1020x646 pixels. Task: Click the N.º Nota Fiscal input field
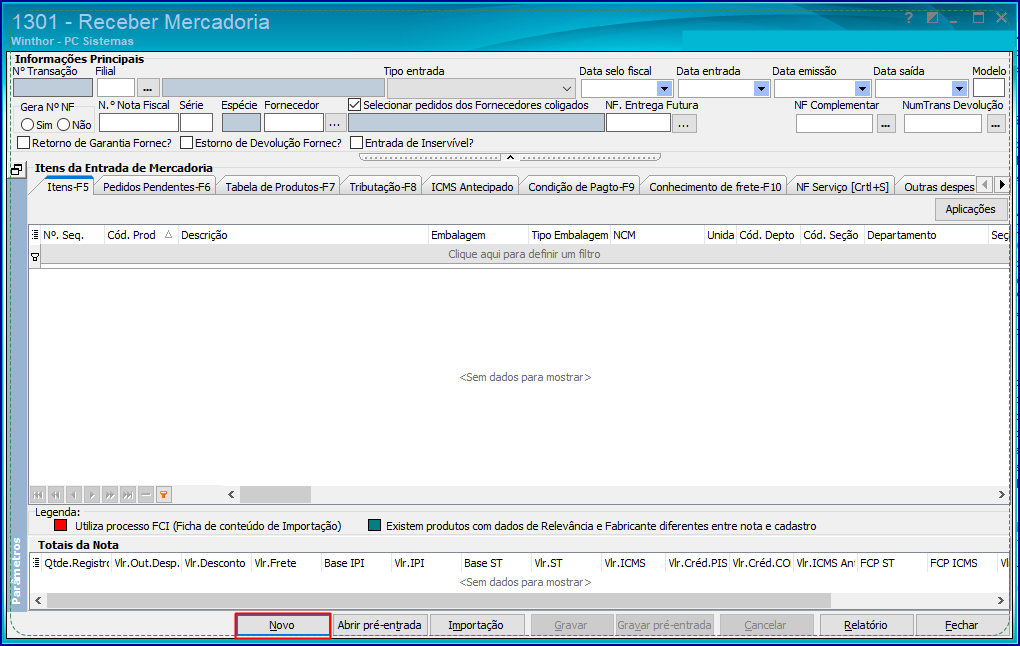pyautogui.click(x=139, y=123)
